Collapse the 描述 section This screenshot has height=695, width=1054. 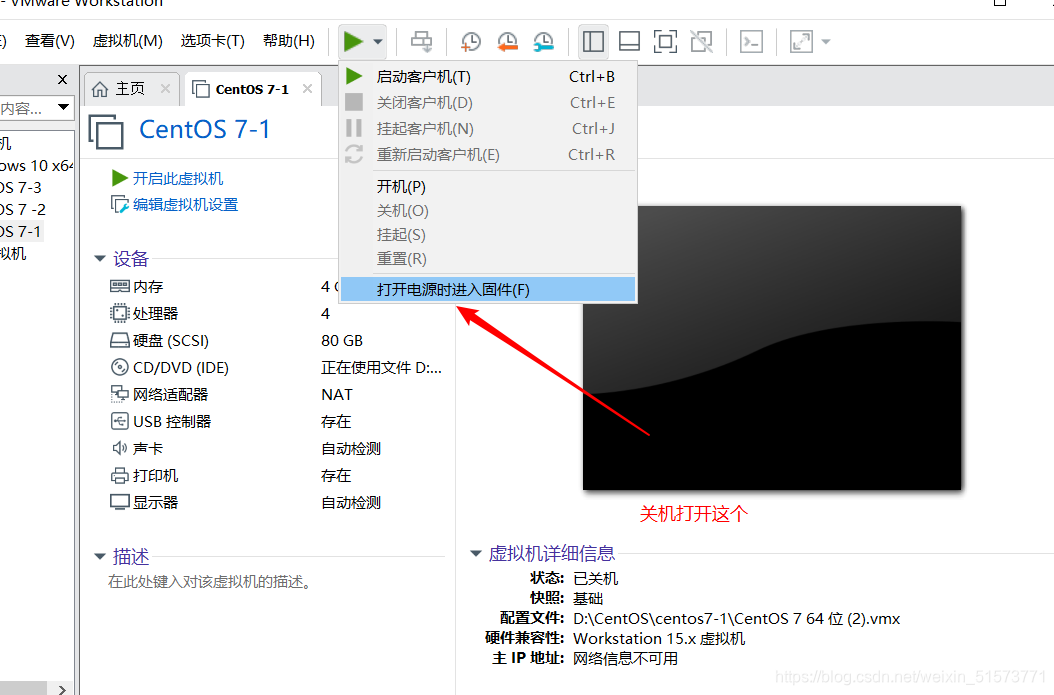click(100, 556)
